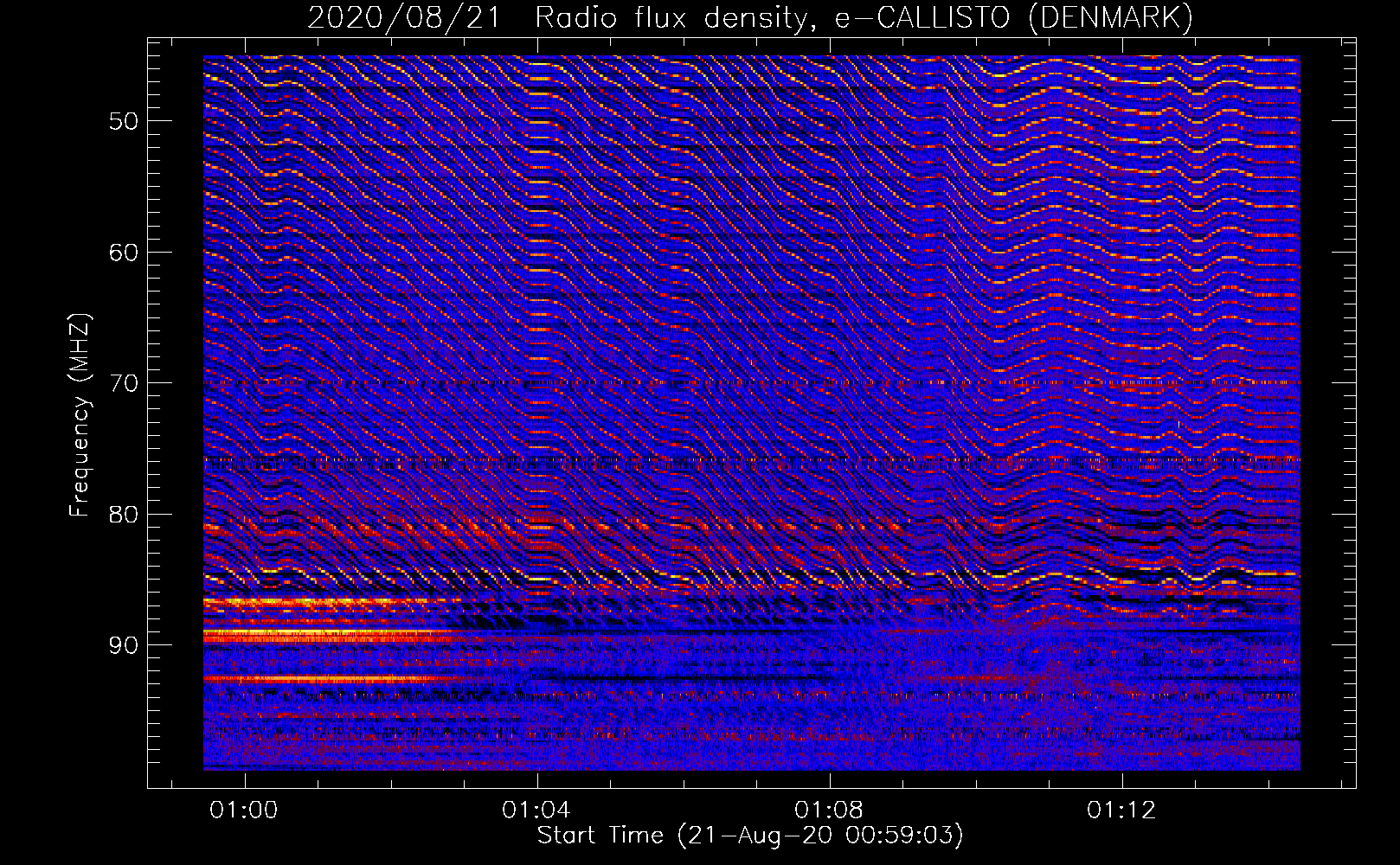Viewport: 1400px width, 865px height.
Task: Click the 'Start Time (21-Aug-20 00:59:03)' label
Action: pyautogui.click(x=750, y=836)
